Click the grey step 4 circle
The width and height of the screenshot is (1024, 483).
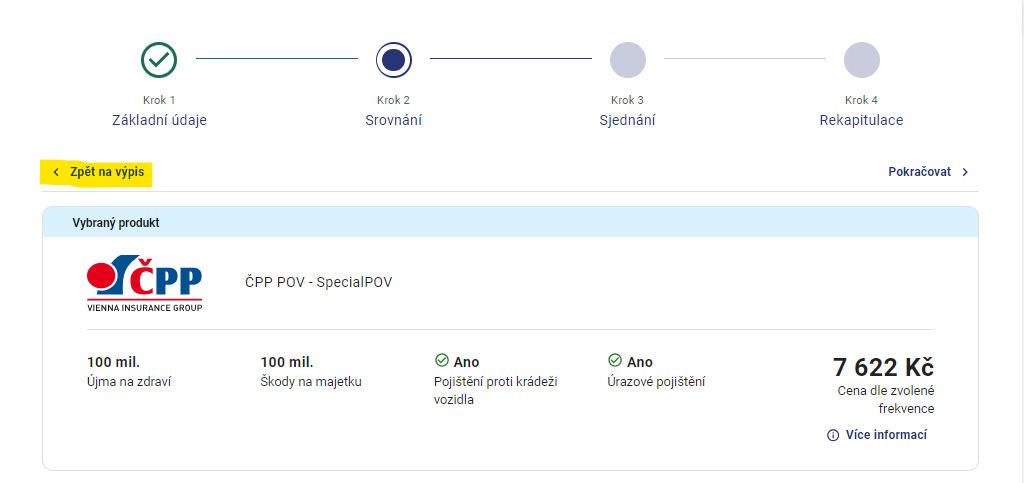coord(861,59)
